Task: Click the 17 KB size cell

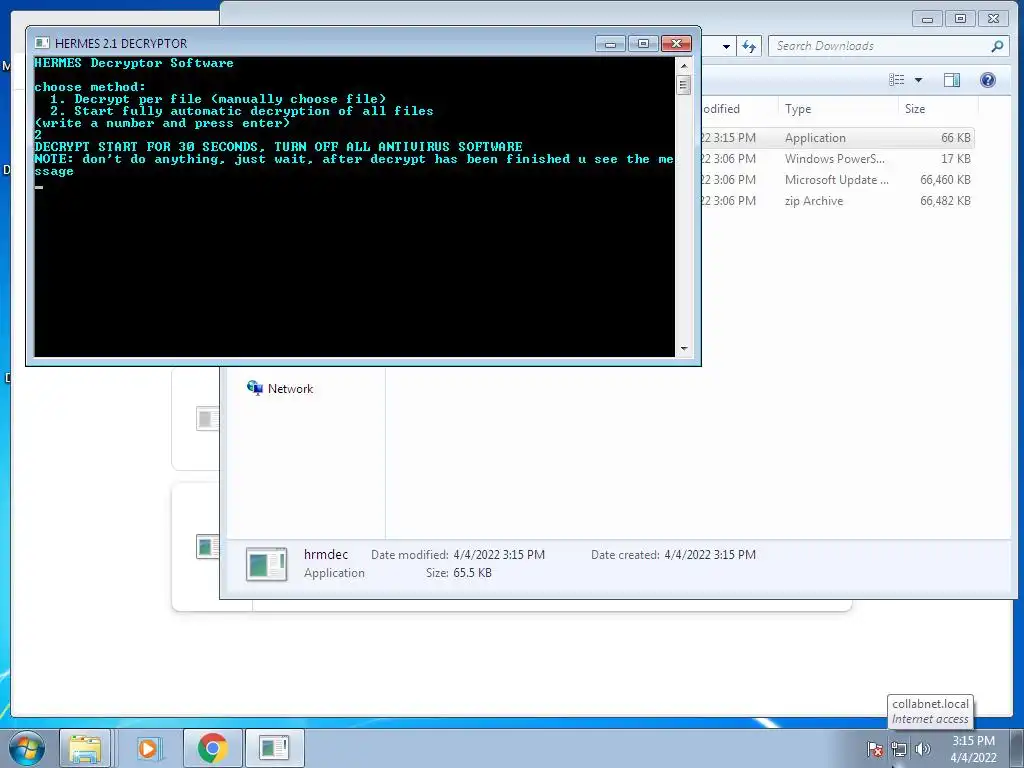Action: [955, 159]
